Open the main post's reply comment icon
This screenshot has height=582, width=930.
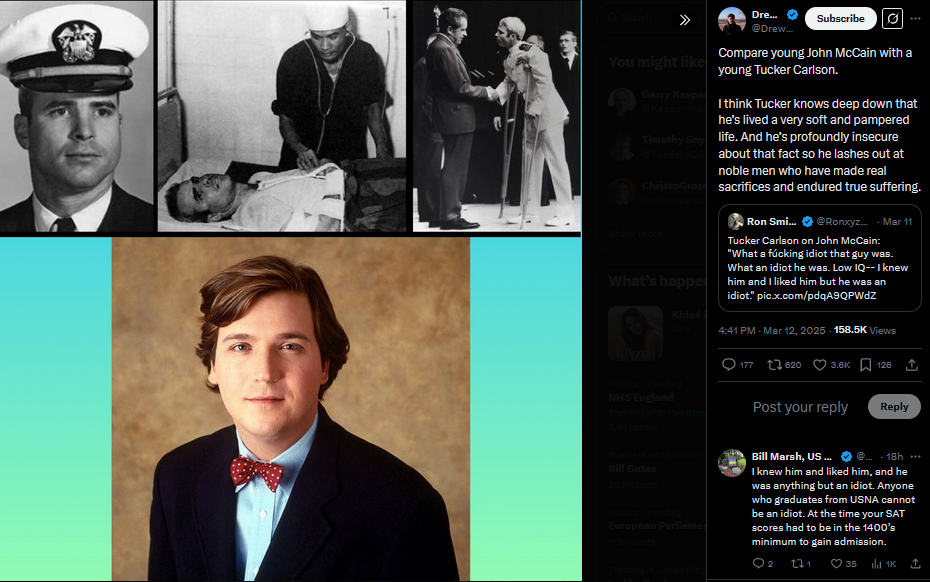(728, 365)
